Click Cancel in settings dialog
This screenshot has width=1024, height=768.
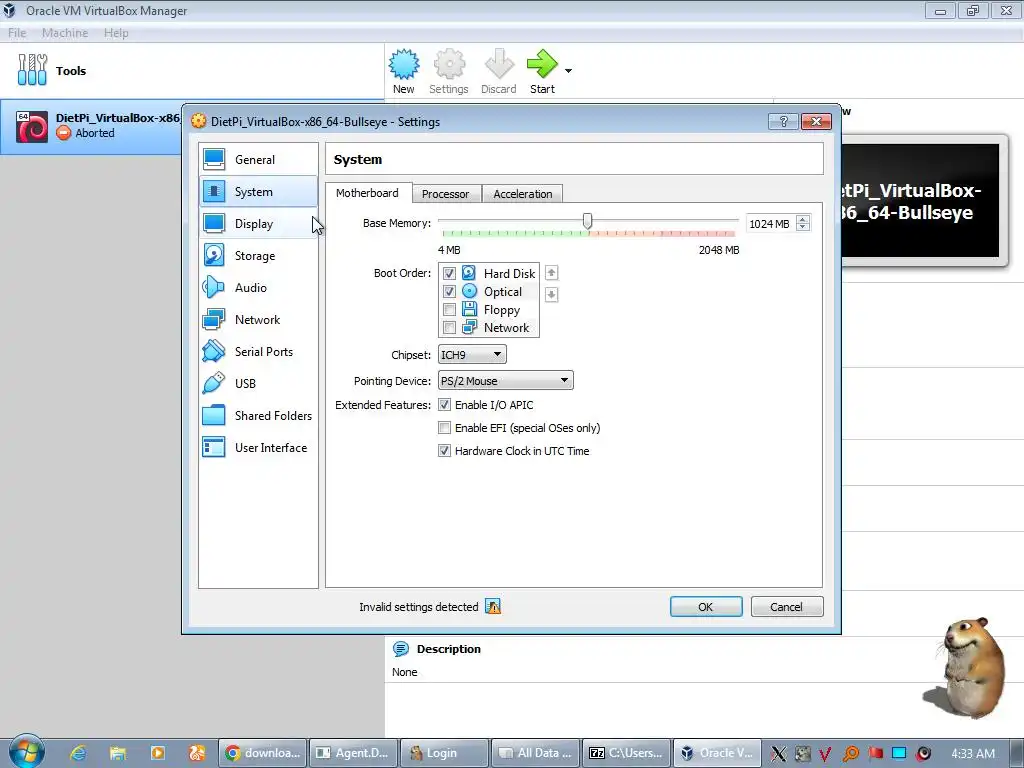787,607
